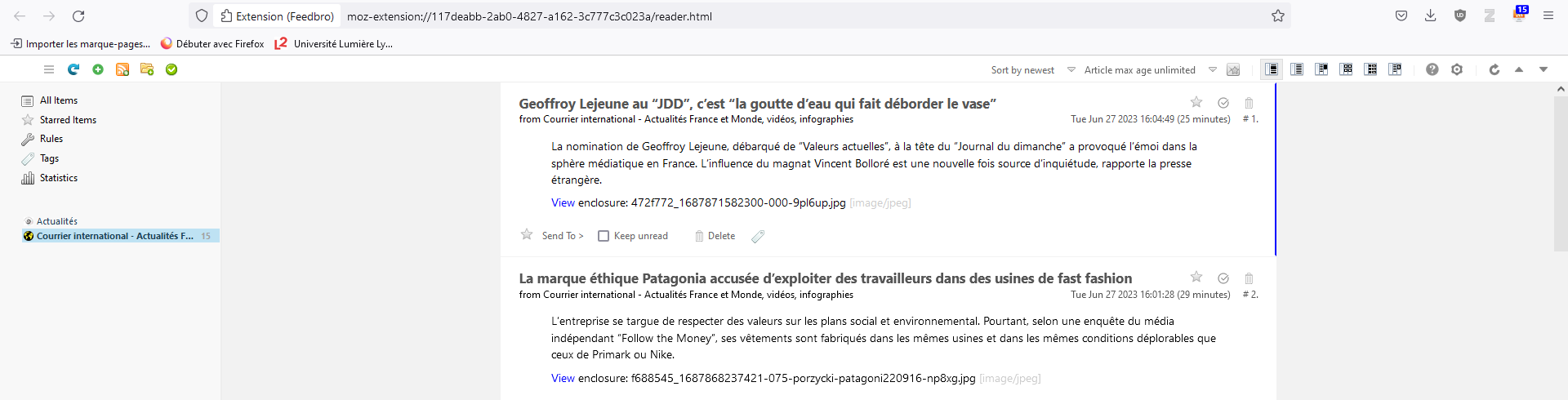Click View enclosure link for f688545 image

coord(563,379)
